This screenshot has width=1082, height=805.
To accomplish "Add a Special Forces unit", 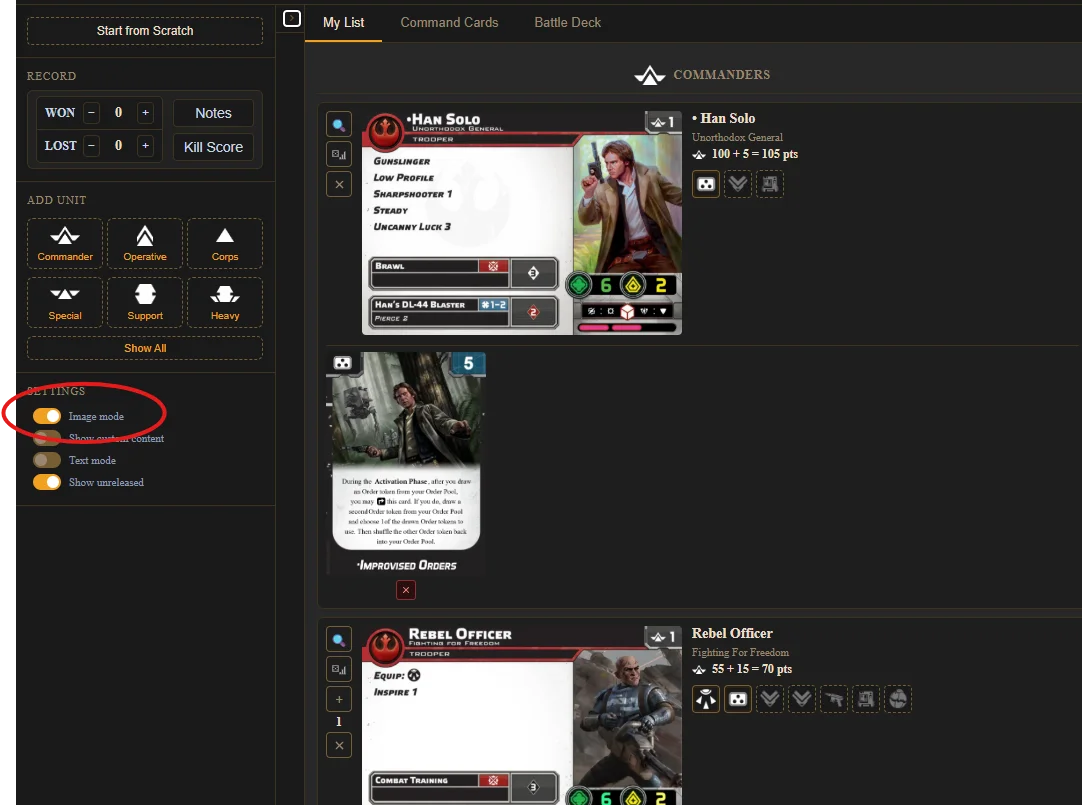I will tap(65, 302).
